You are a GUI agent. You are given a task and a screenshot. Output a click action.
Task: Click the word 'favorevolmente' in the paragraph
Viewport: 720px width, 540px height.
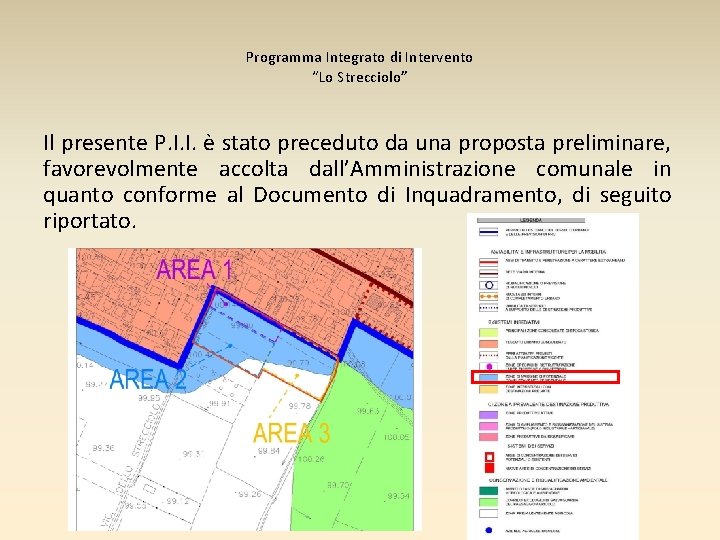pyautogui.click(x=120, y=169)
